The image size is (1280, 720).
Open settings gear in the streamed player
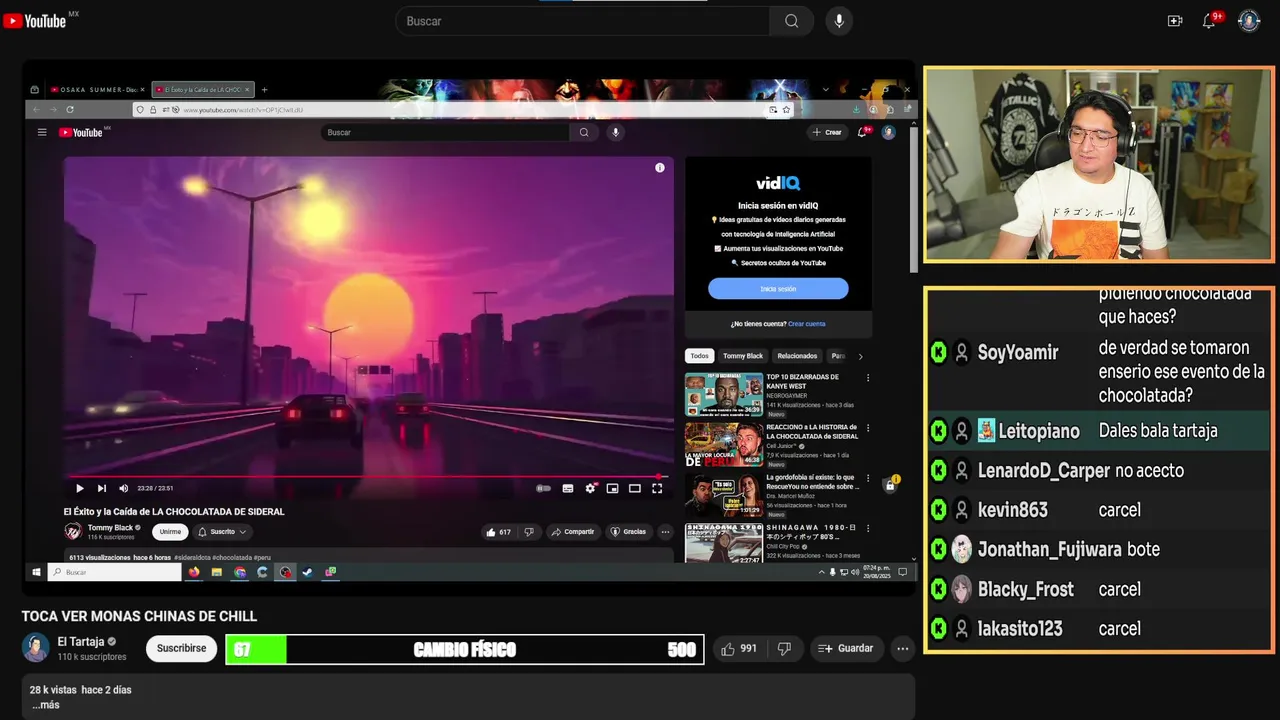591,488
